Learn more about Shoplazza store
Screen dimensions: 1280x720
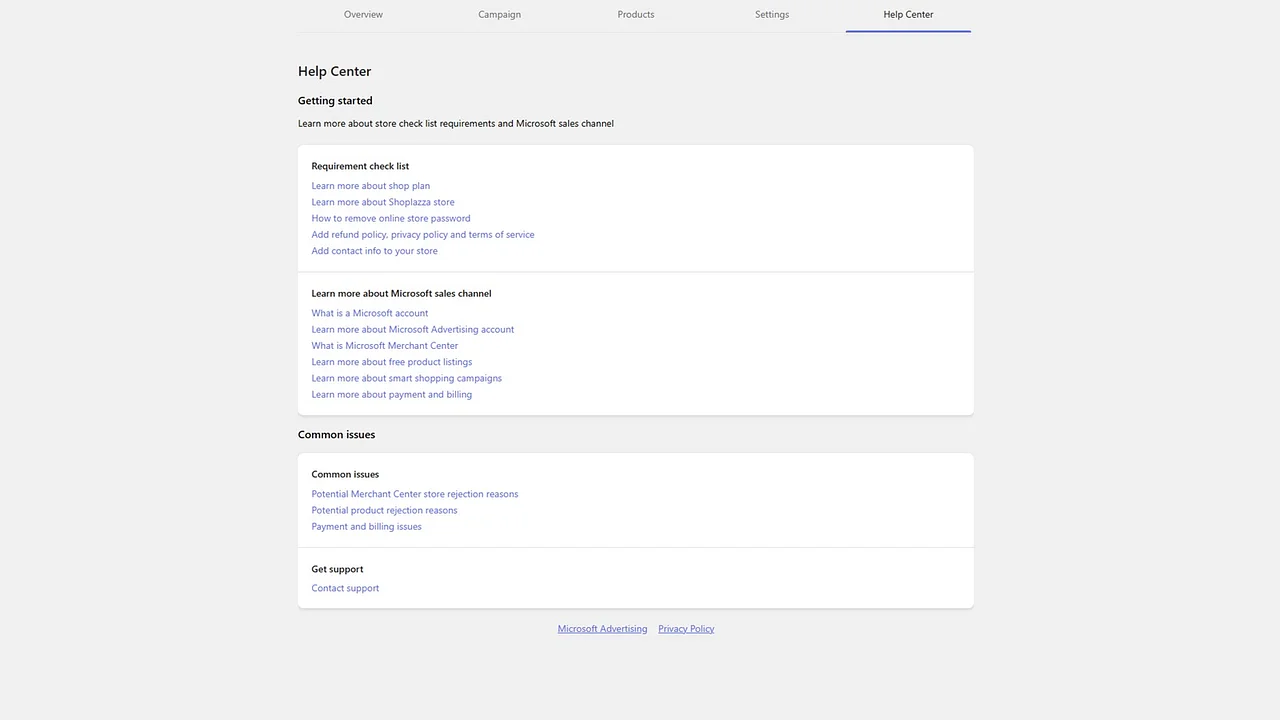point(383,202)
